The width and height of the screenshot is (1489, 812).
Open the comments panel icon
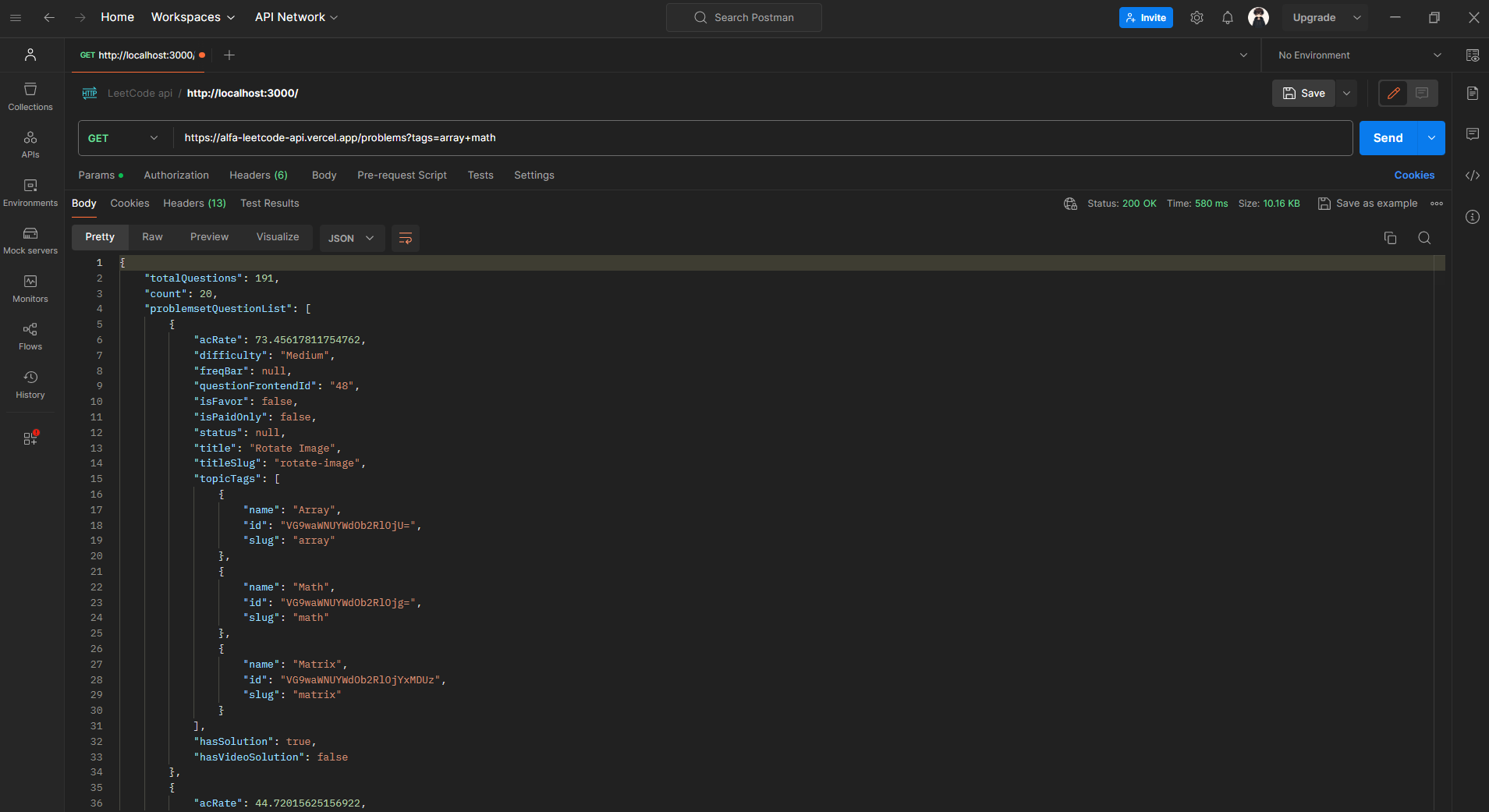pos(1472,134)
